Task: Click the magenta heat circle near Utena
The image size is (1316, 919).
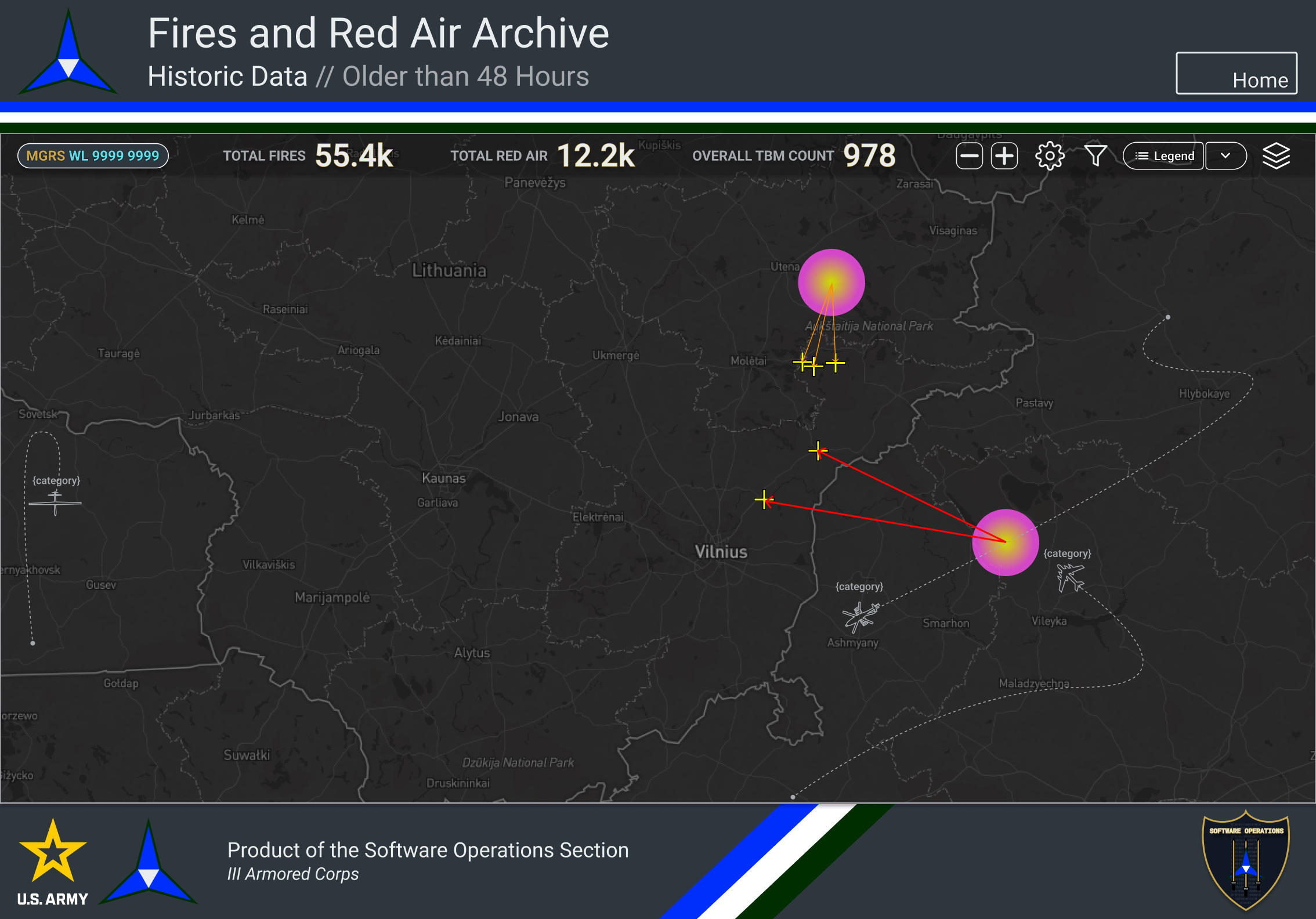Action: click(x=831, y=283)
